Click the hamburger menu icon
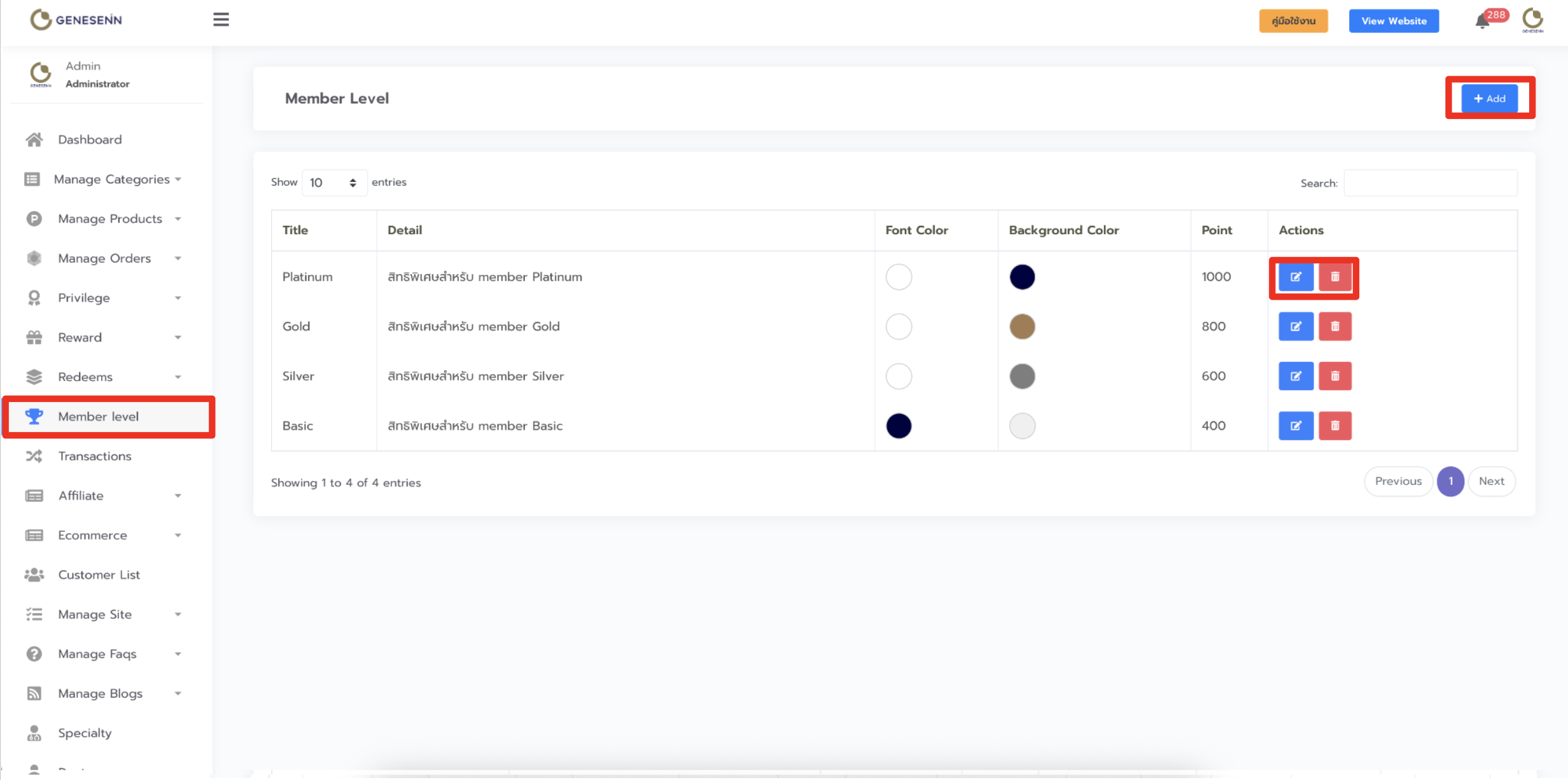The height and width of the screenshot is (780, 1568). tap(221, 20)
